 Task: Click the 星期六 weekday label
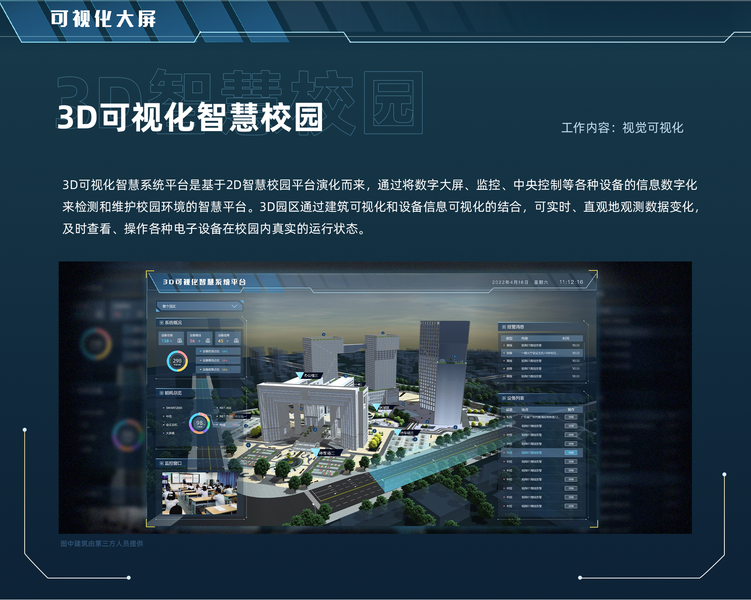[x=541, y=282]
